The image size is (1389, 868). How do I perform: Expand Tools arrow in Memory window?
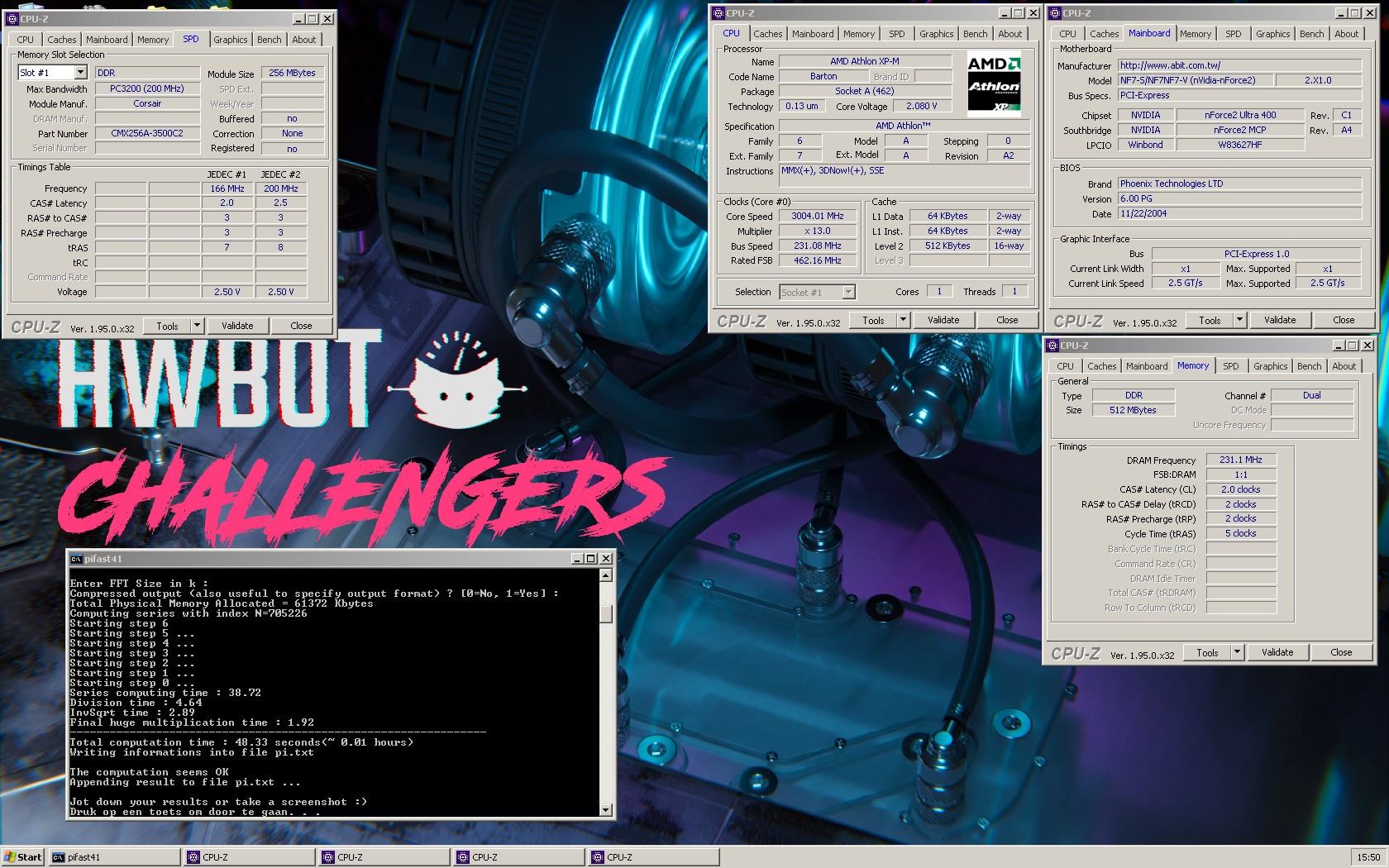(x=1237, y=652)
